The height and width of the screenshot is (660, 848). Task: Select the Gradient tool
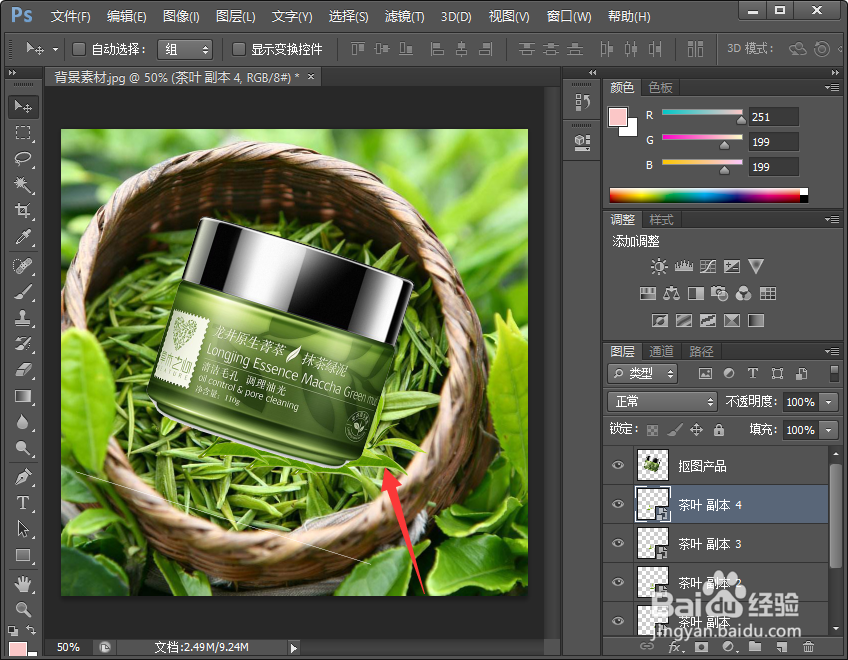pos(23,396)
